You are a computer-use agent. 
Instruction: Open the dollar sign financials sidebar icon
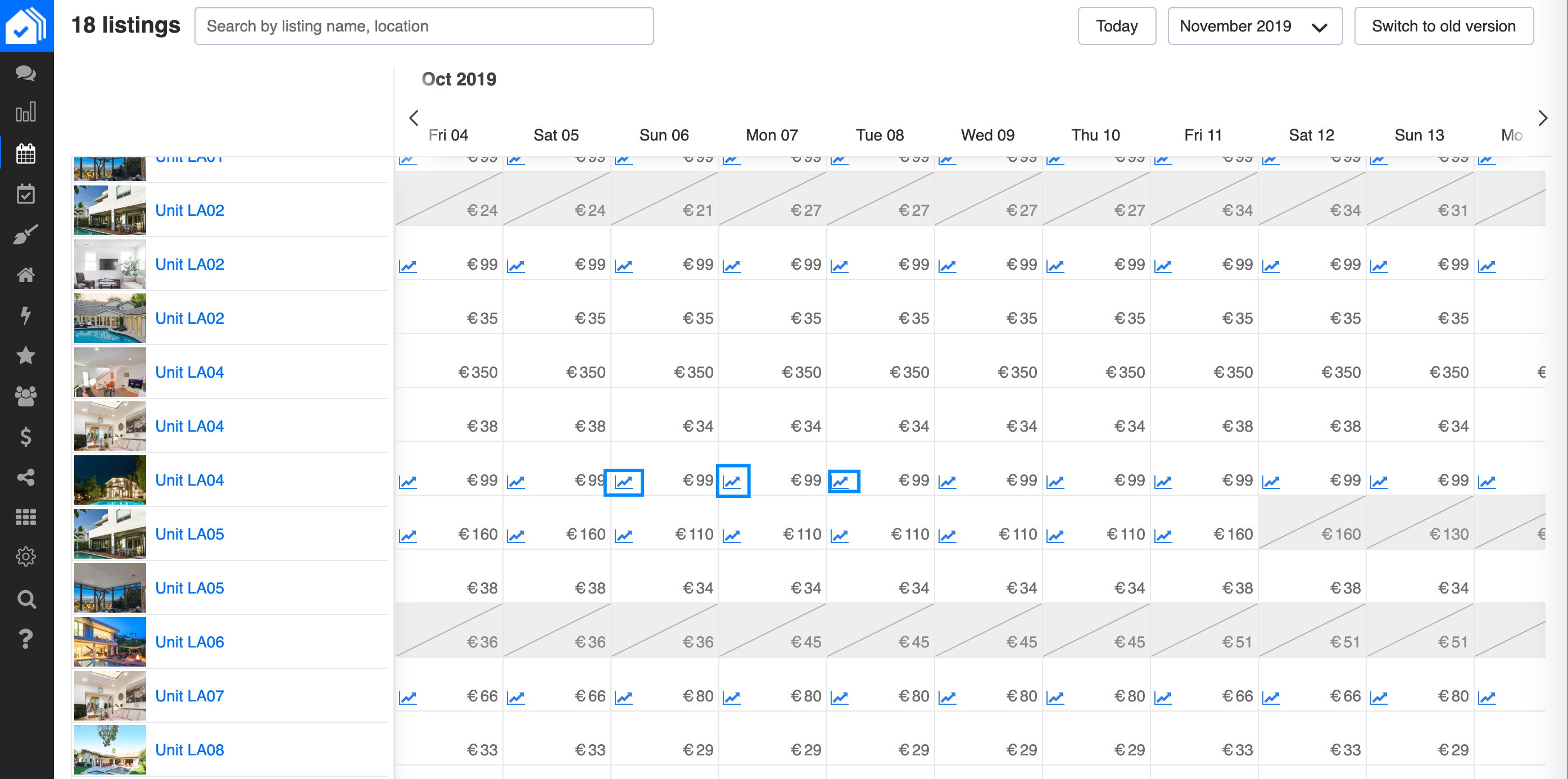click(x=25, y=436)
